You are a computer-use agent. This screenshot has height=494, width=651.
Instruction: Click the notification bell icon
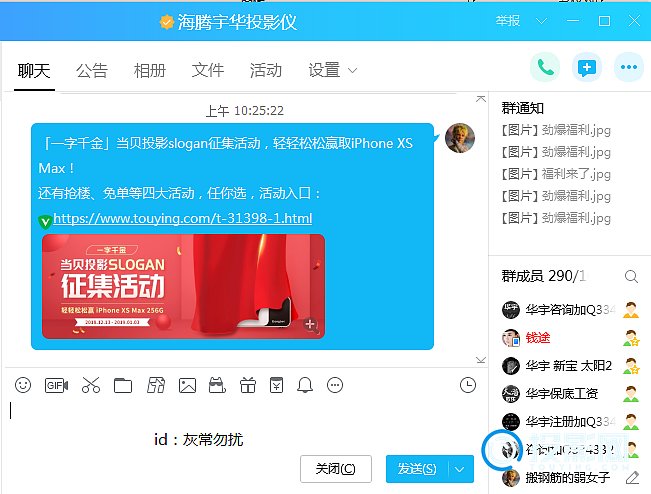tap(305, 385)
